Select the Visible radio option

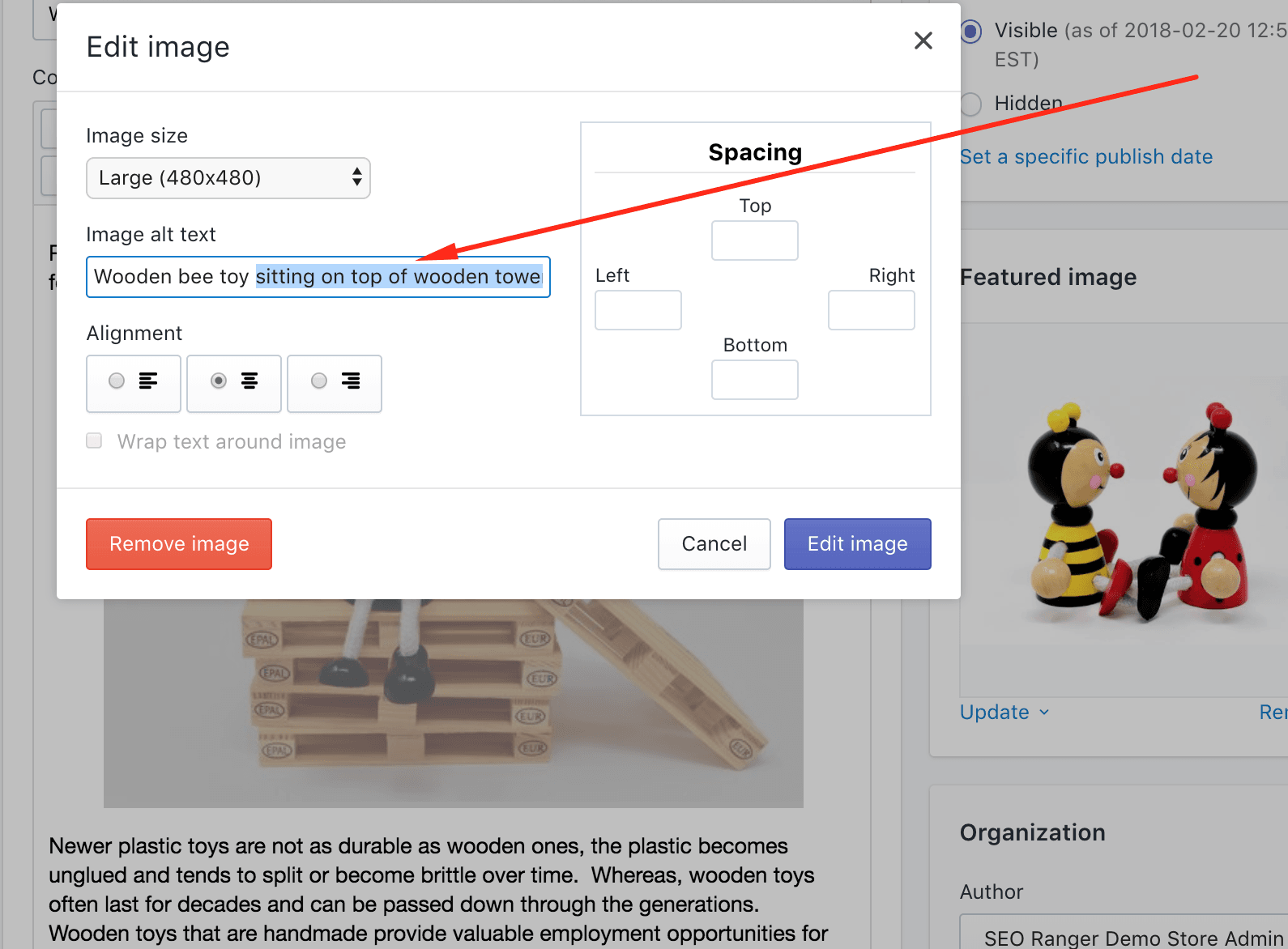coord(970,32)
